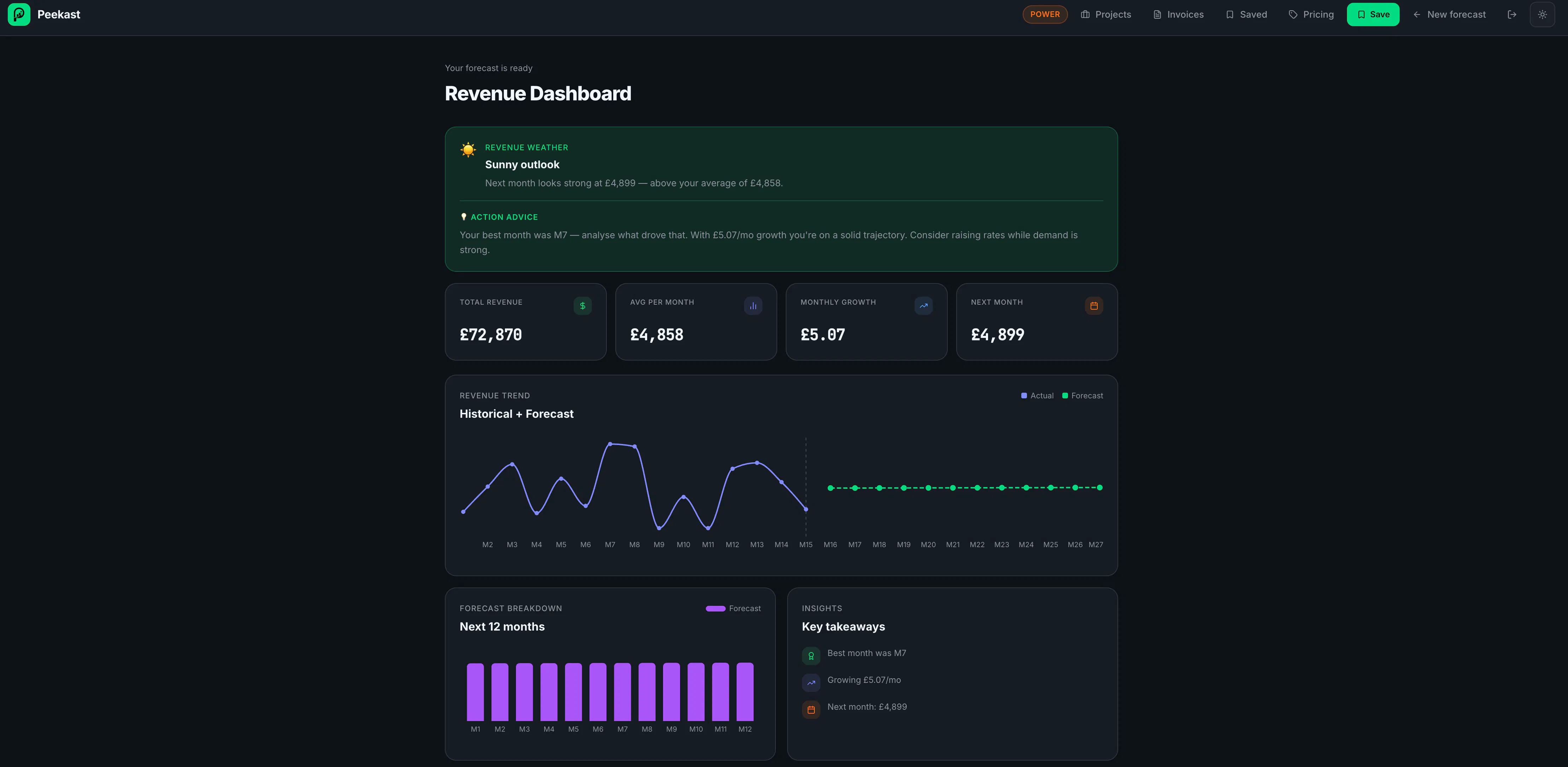Select the £4,858 average value

[657, 334]
